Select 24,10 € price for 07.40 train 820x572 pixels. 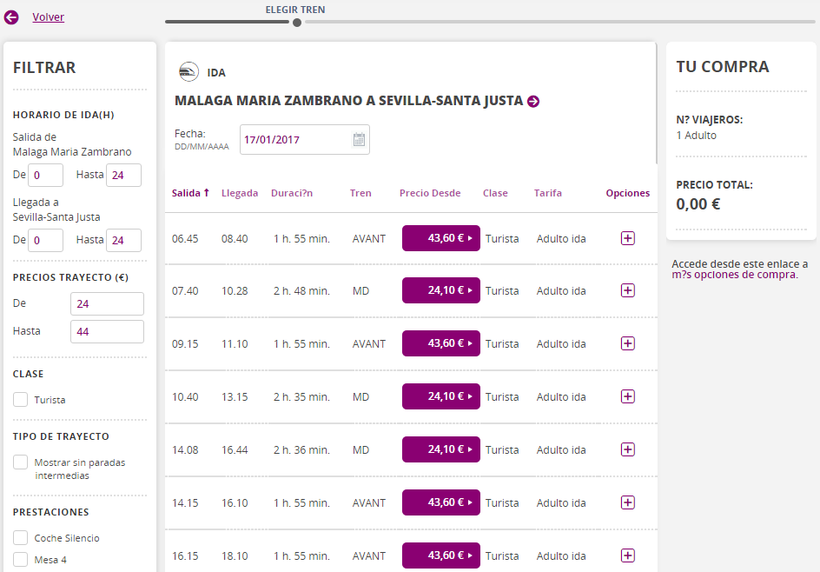[x=441, y=290]
